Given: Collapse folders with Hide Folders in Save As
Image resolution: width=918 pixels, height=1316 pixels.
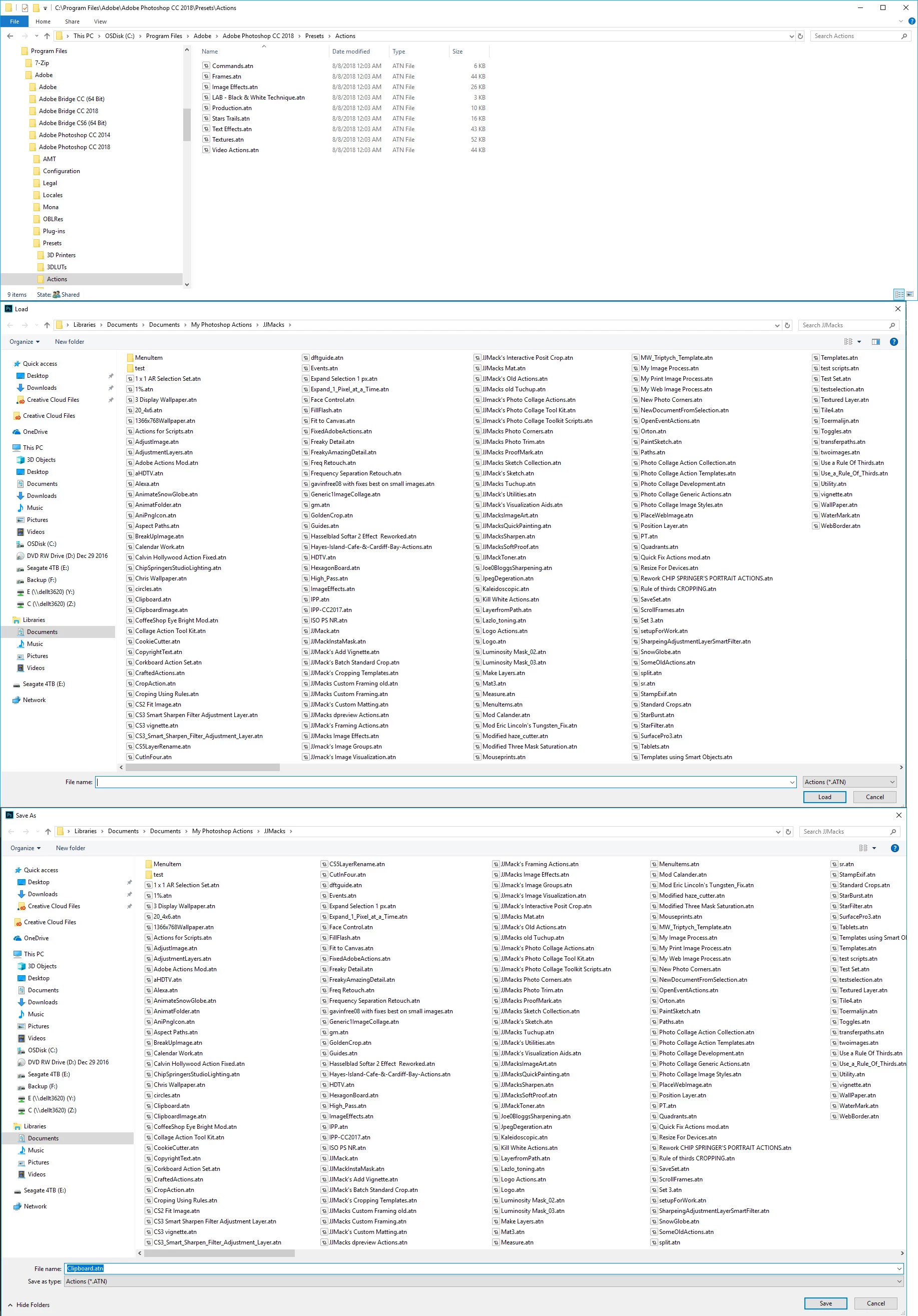Looking at the screenshot, I should pyautogui.click(x=29, y=1304).
